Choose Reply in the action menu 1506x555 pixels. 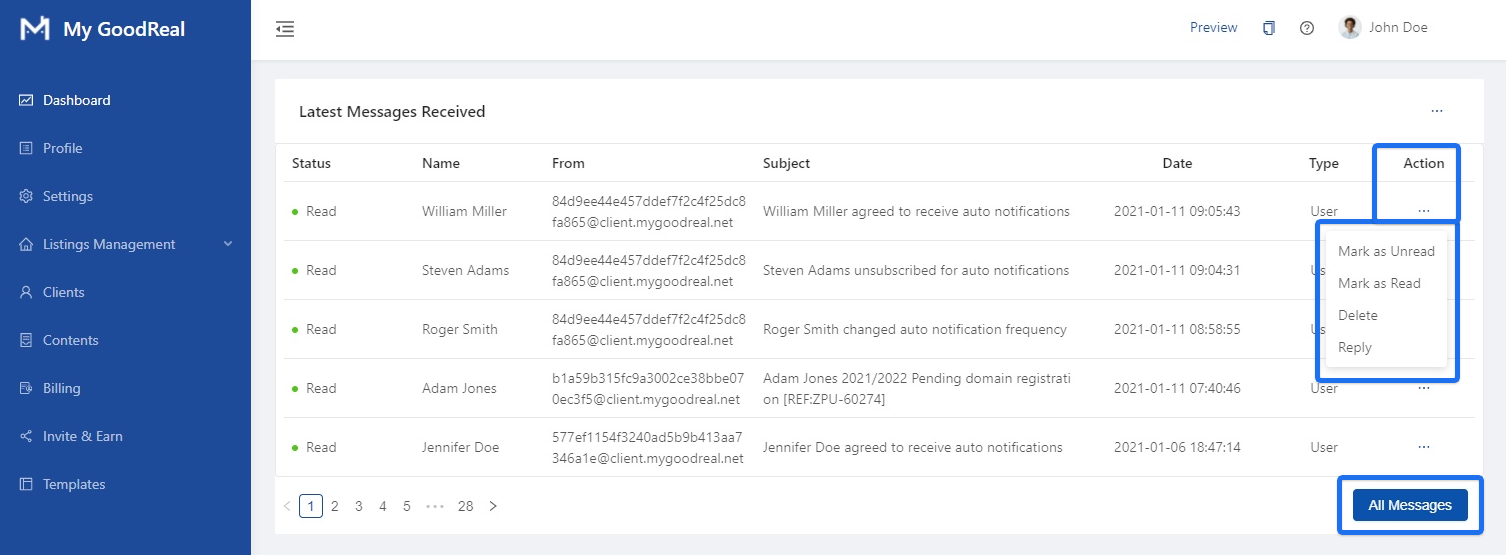[x=1355, y=347]
